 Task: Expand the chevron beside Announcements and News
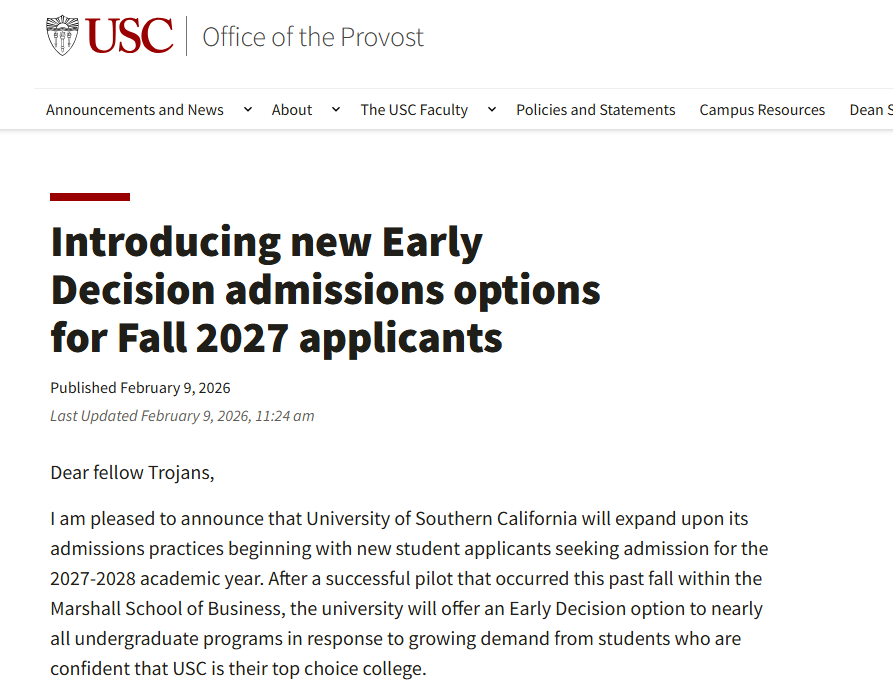pyautogui.click(x=248, y=109)
